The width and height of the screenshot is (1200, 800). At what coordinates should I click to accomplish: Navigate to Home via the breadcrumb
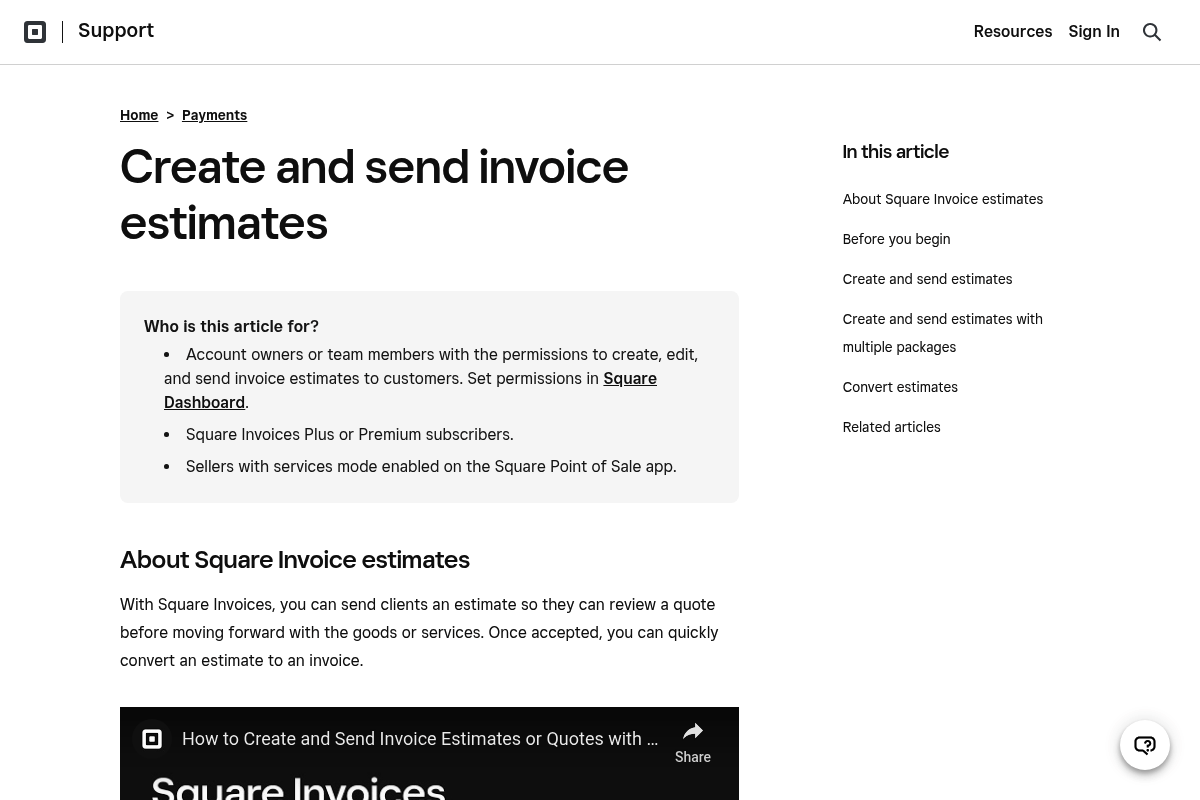[x=139, y=115]
